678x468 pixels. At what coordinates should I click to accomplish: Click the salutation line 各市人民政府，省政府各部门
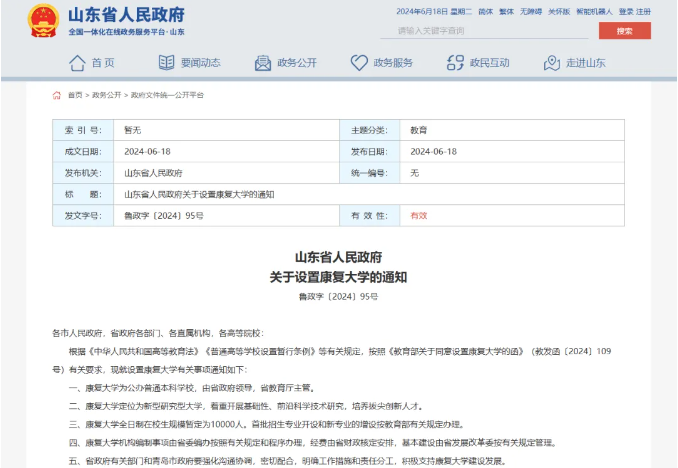158,333
